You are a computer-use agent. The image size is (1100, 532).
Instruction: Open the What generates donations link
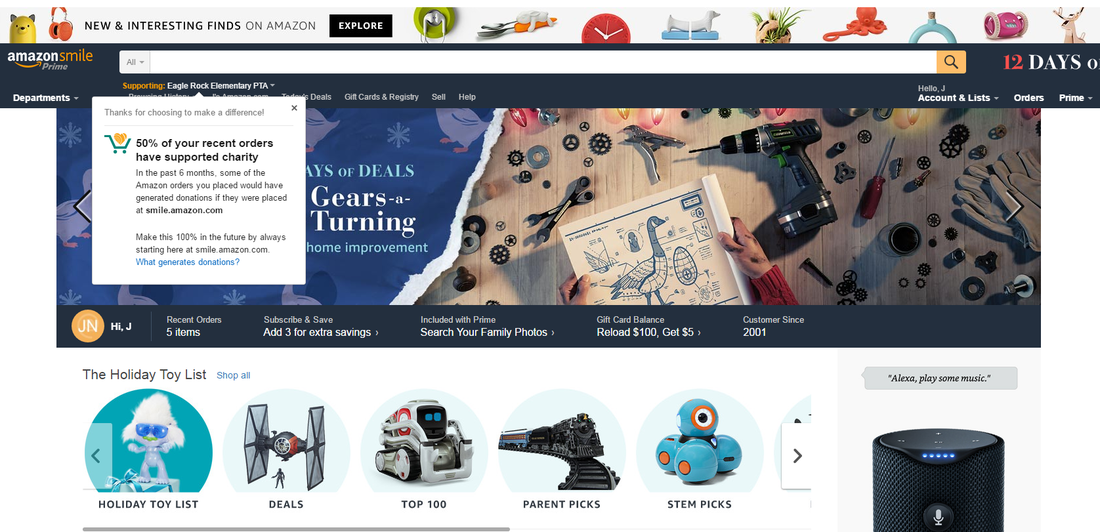tap(187, 262)
